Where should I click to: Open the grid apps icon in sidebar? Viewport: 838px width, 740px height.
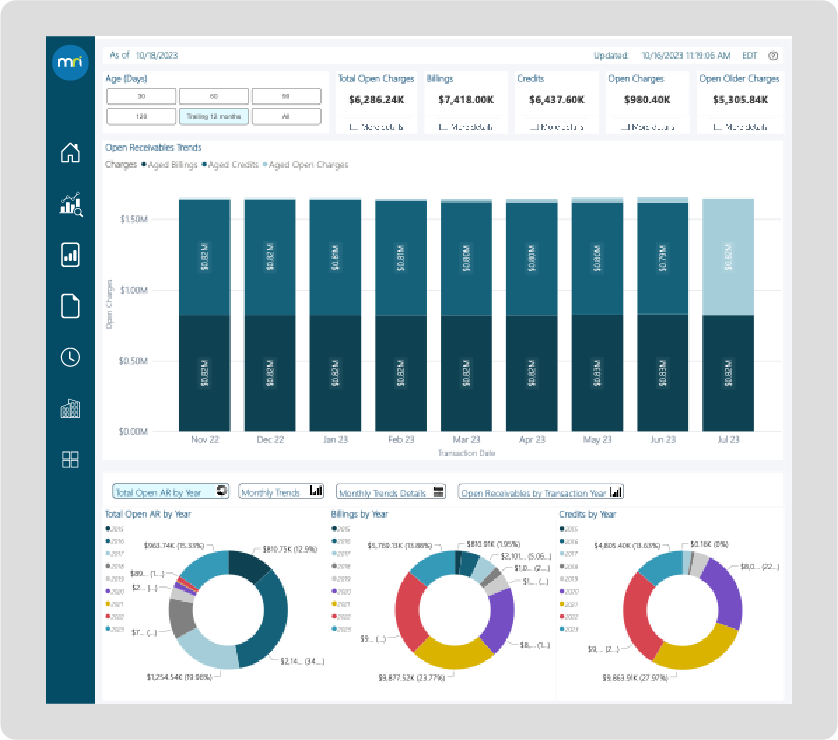pos(70,459)
